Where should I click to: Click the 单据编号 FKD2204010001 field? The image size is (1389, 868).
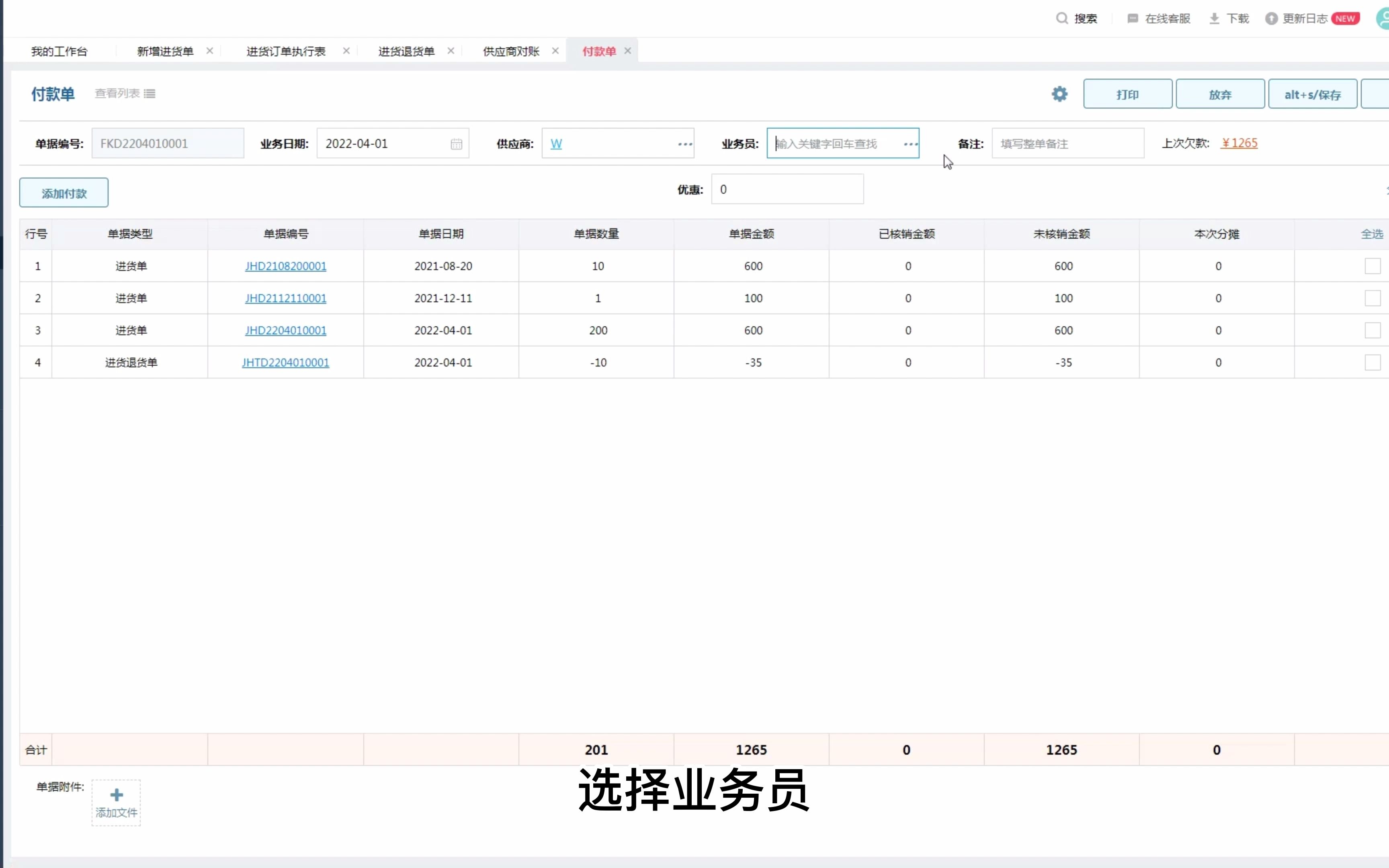tap(168, 143)
